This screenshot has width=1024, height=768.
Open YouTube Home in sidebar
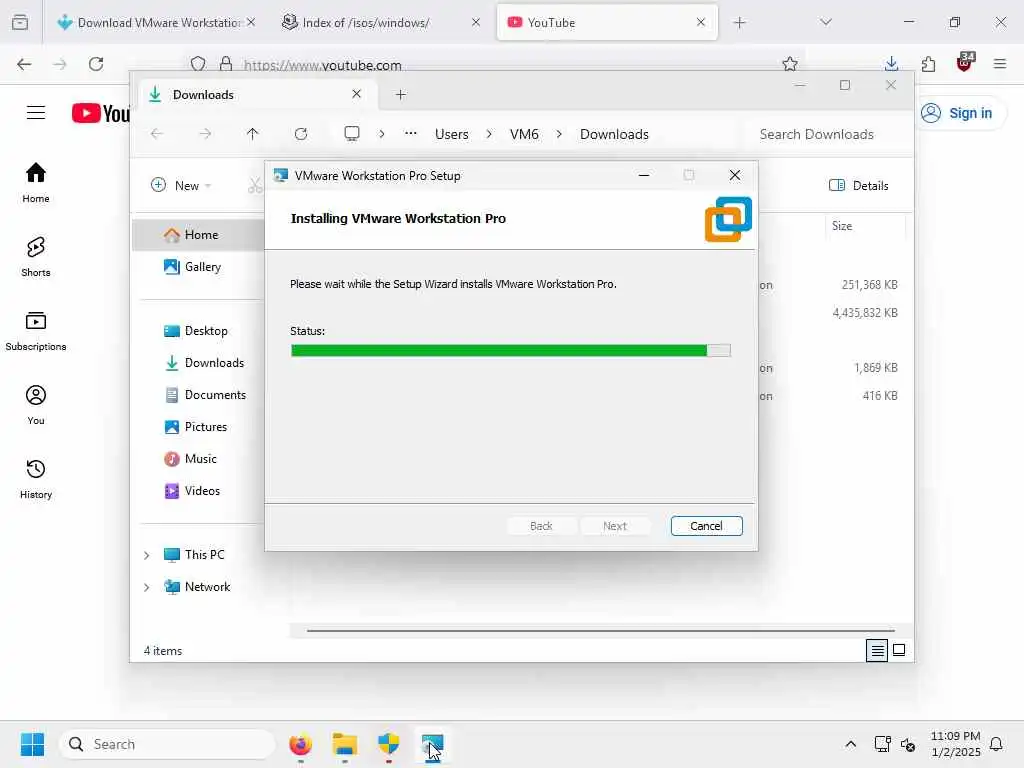point(36,183)
